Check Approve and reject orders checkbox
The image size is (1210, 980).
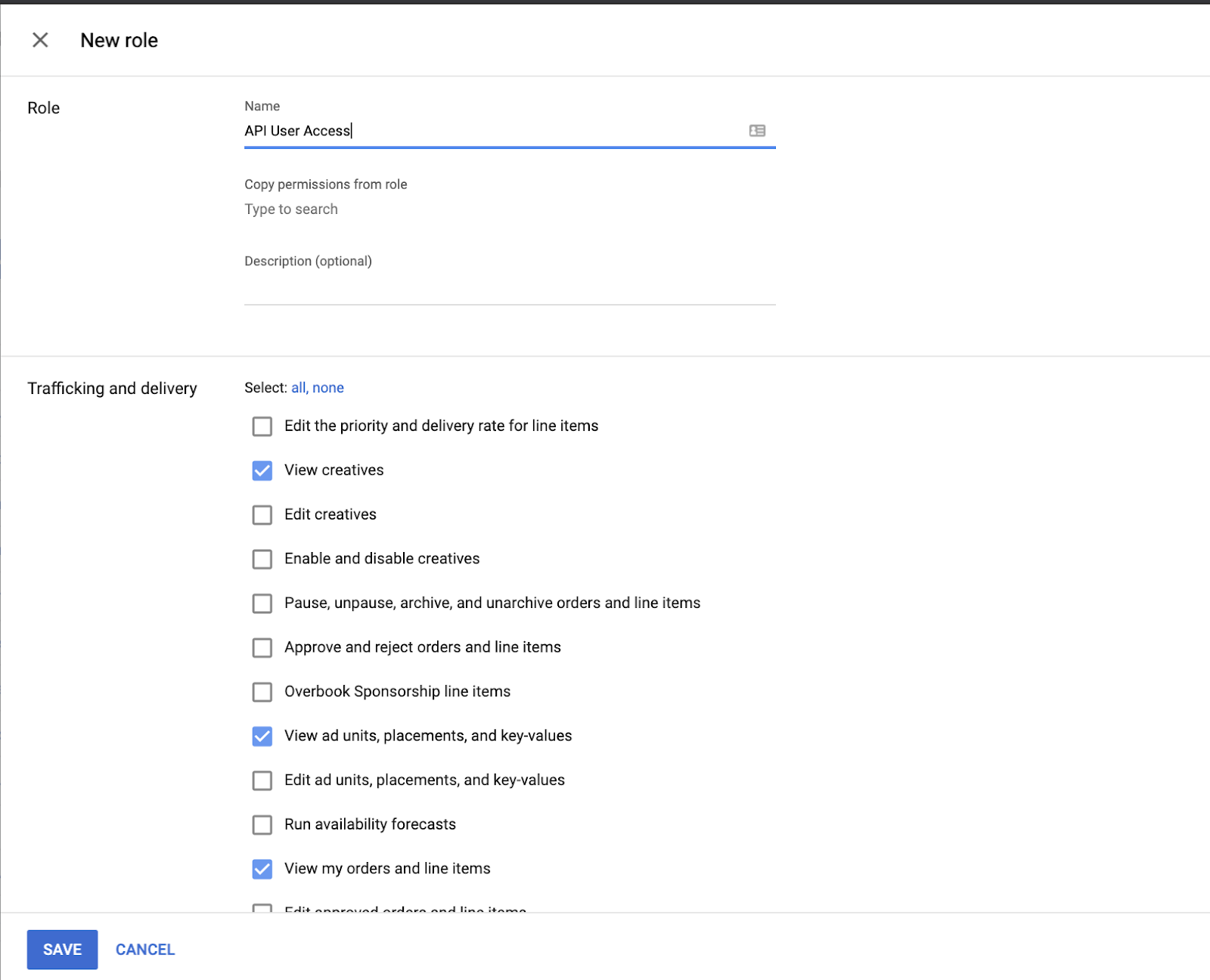(262, 647)
